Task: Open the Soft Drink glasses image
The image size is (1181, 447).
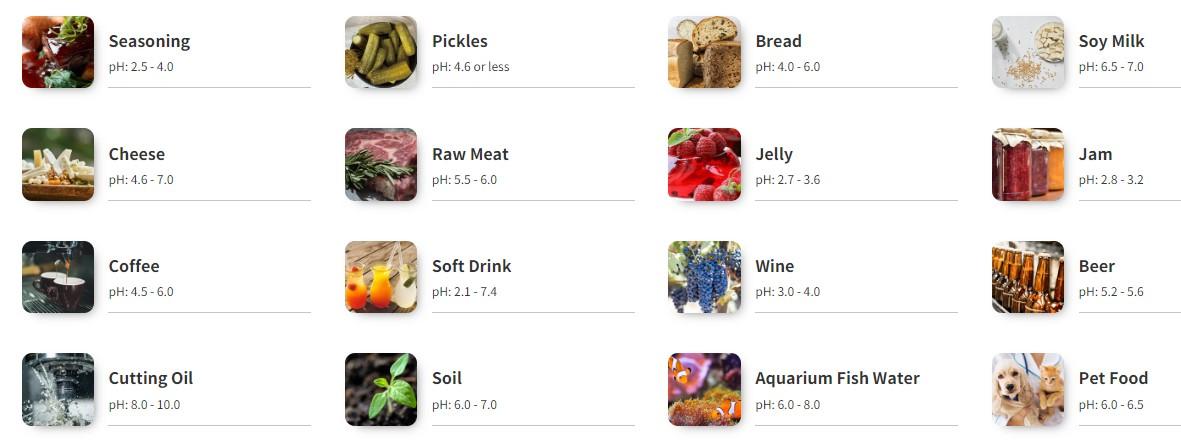Action: 381,277
